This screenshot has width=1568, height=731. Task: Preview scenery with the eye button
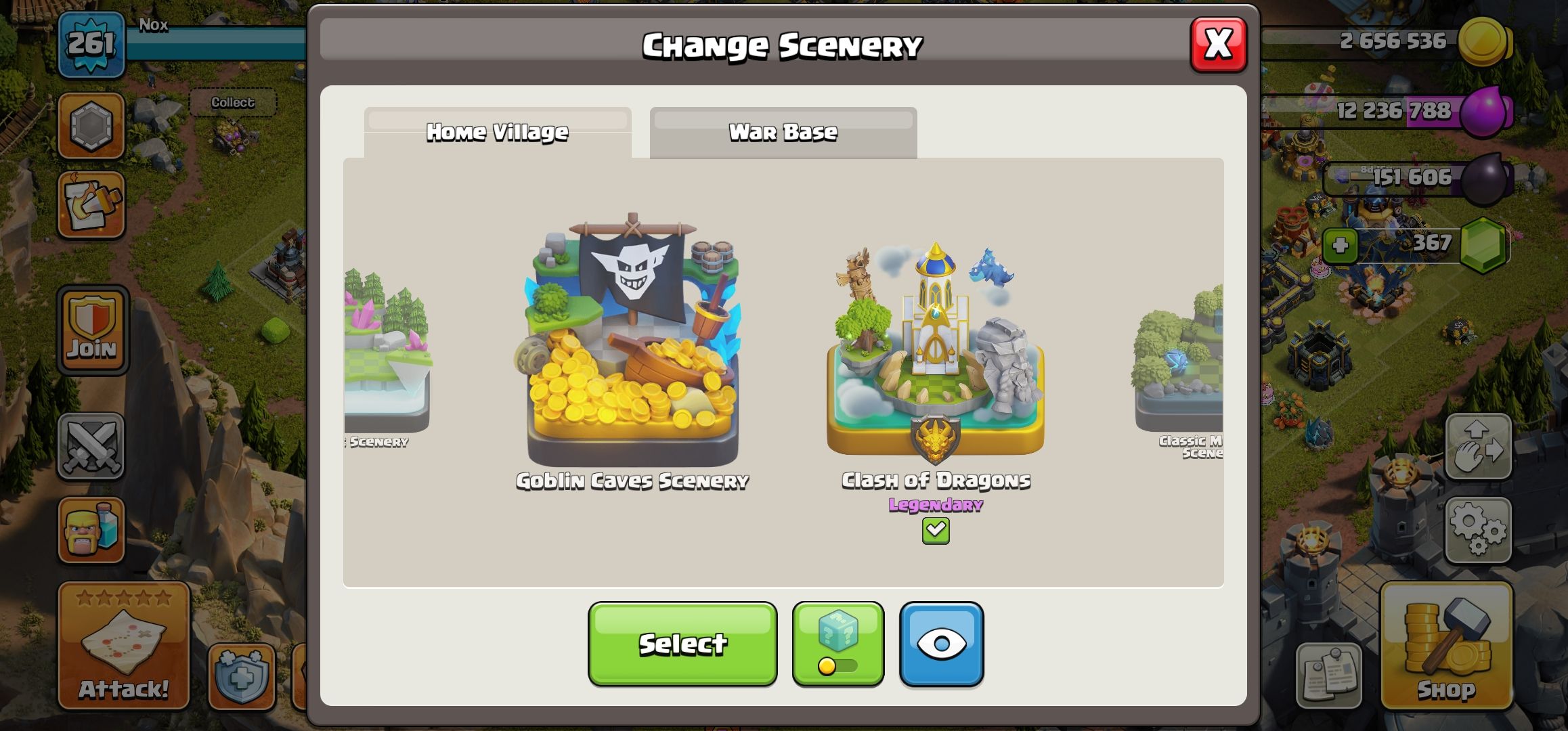coord(941,644)
